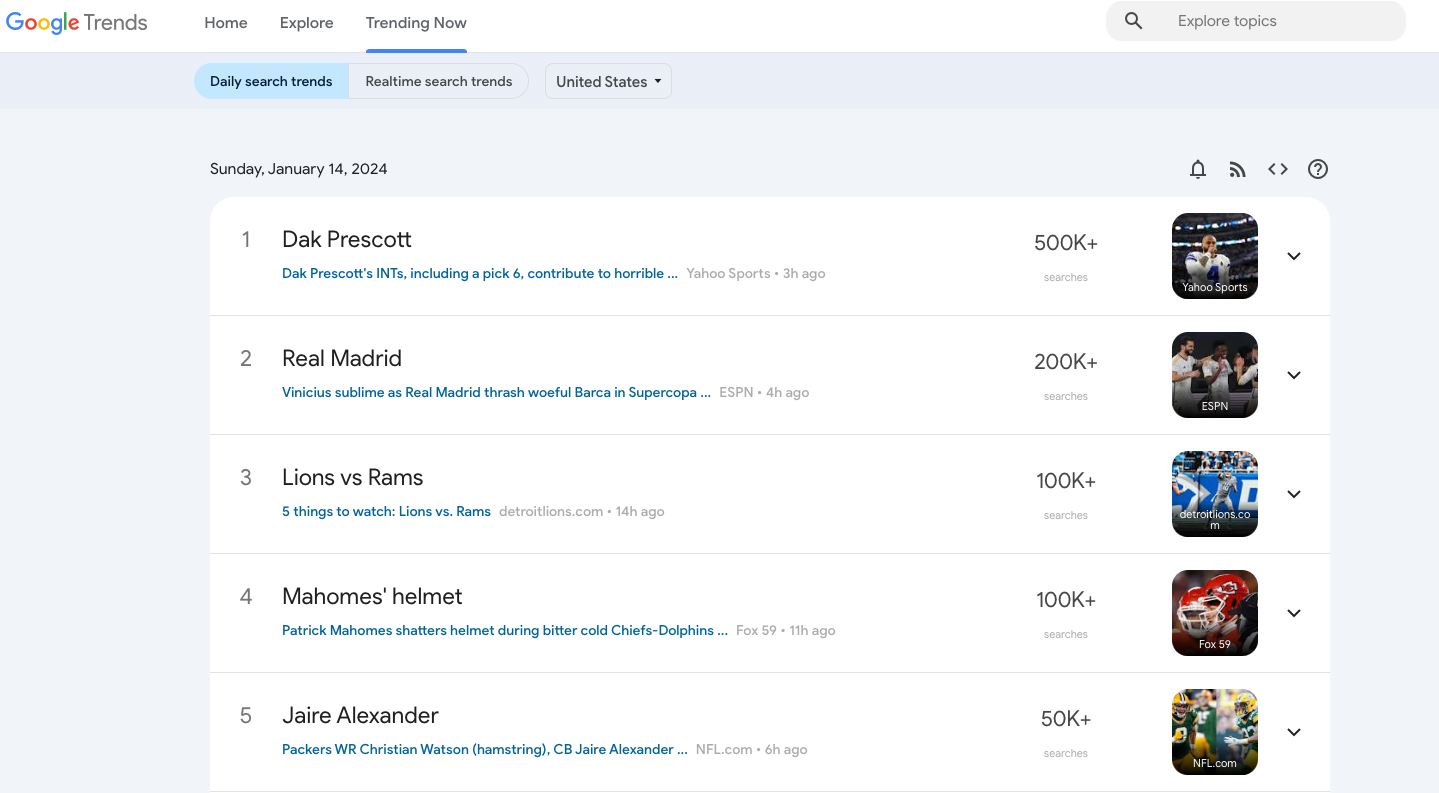Image resolution: width=1439 pixels, height=793 pixels.
Task: Expand the Mahomes' helmet trend chevron
Action: pos(1293,613)
